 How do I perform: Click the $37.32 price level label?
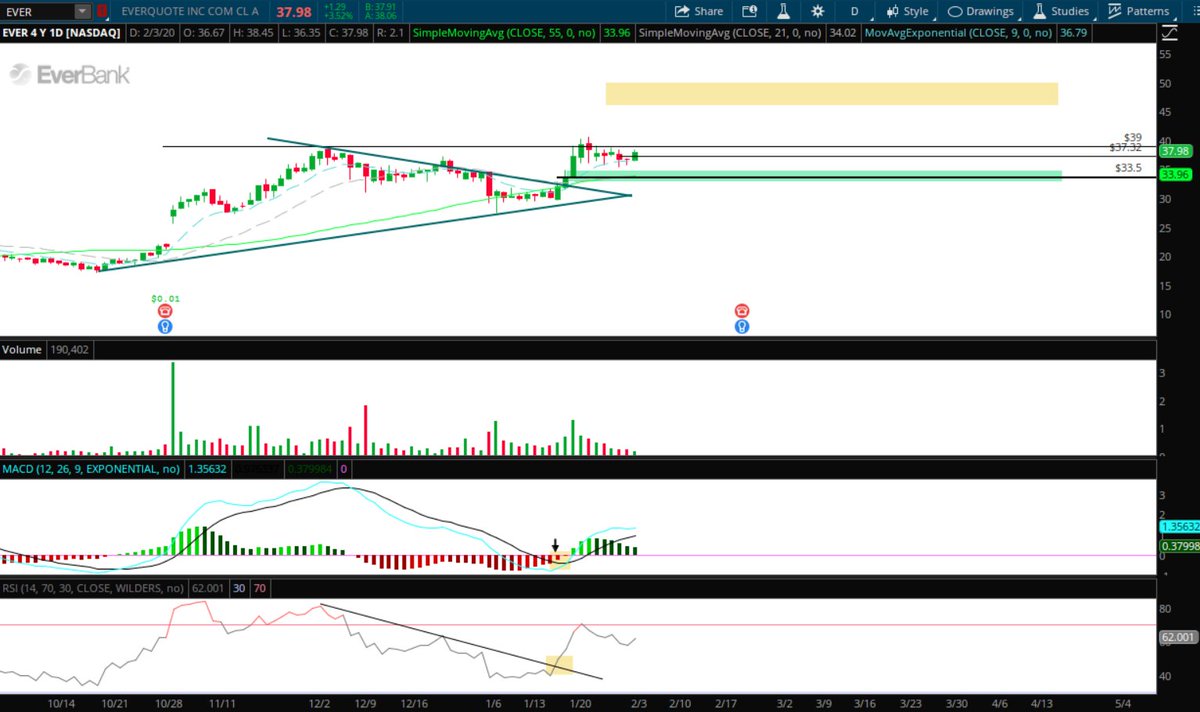[1126, 147]
